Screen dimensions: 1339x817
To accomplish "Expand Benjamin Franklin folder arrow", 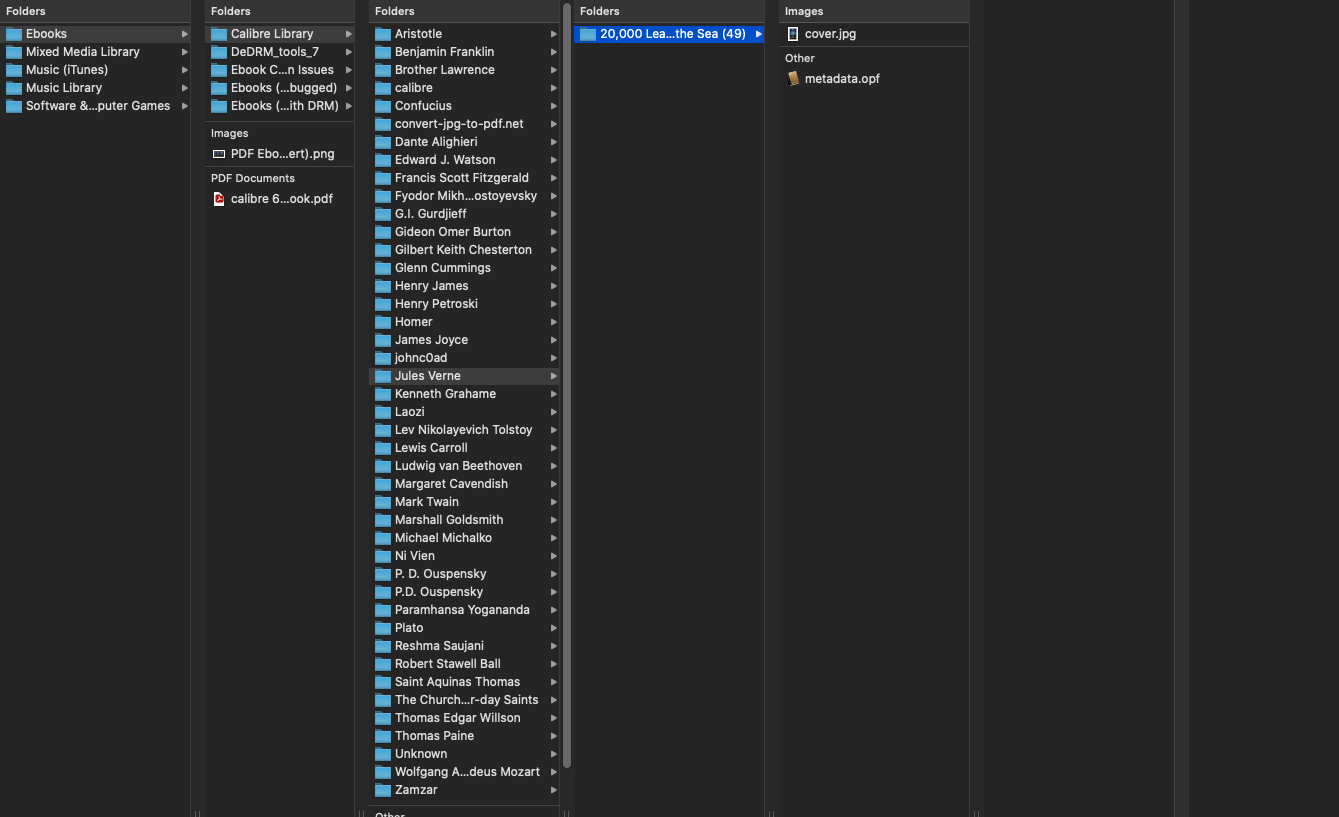I will 554,52.
